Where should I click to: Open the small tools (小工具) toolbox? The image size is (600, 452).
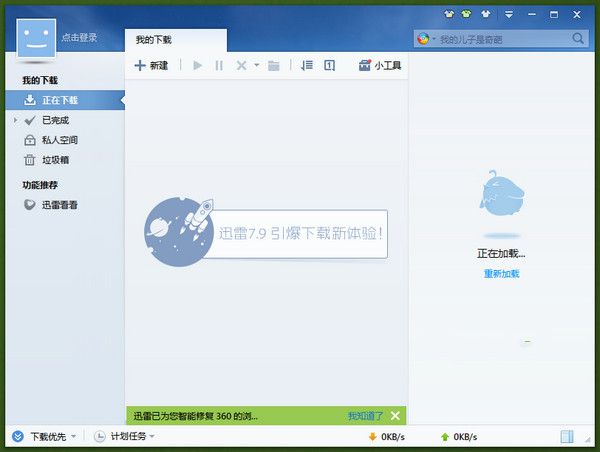pos(379,65)
